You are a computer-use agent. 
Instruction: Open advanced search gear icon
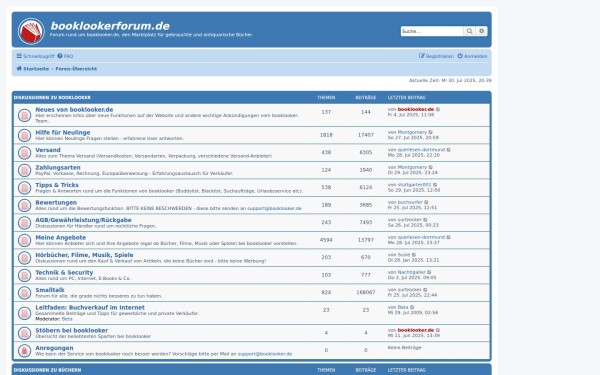tap(481, 31)
